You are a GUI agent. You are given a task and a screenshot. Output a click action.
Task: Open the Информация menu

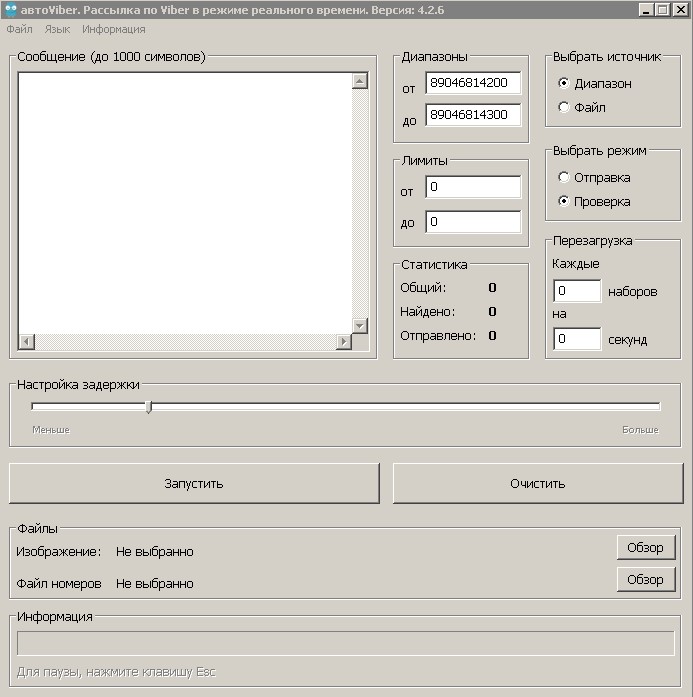tap(114, 29)
